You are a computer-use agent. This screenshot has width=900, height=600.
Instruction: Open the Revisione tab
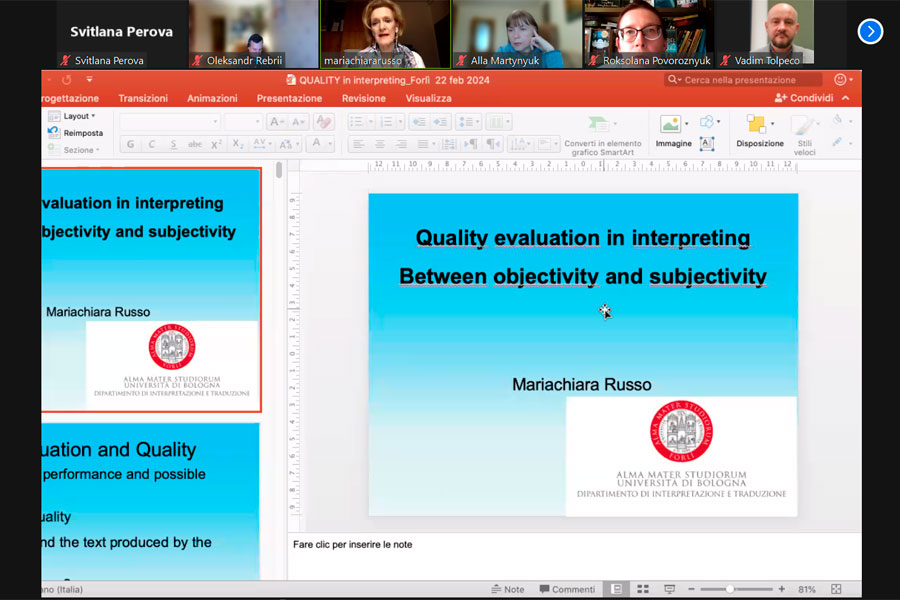tap(363, 99)
